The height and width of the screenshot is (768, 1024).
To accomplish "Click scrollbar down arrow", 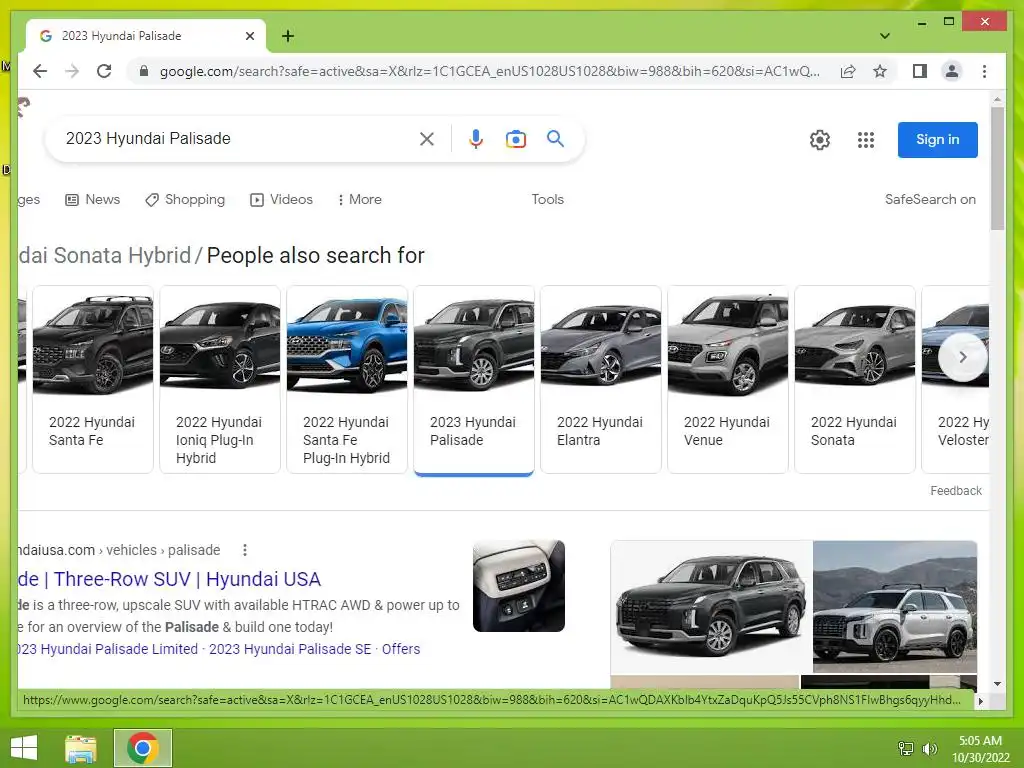I will pyautogui.click(x=997, y=684).
